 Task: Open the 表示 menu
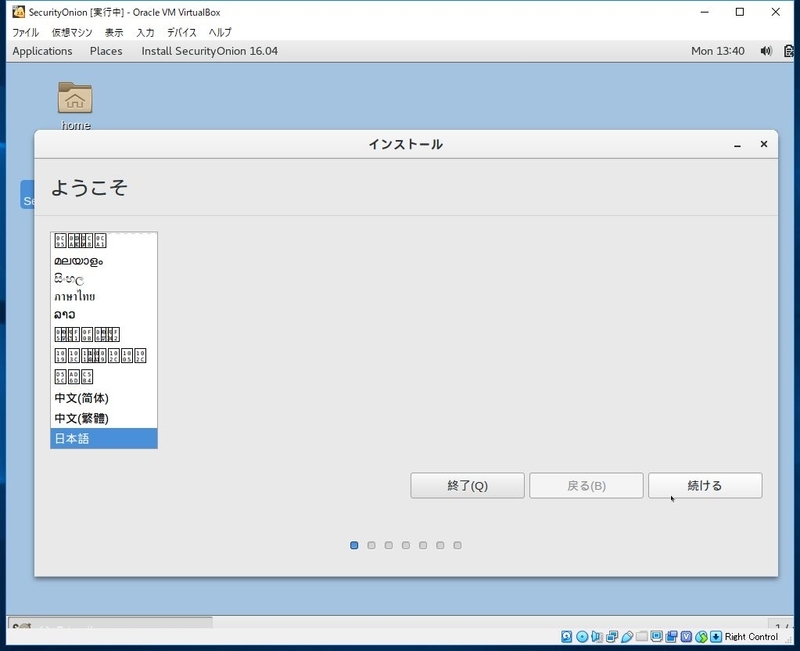pos(114,33)
